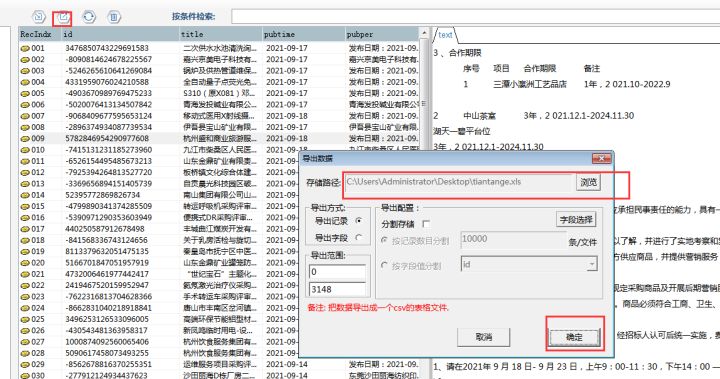Click text 三潭小瀛洲工艺品店 in preview
The image size is (720, 379).
[x=530, y=85]
